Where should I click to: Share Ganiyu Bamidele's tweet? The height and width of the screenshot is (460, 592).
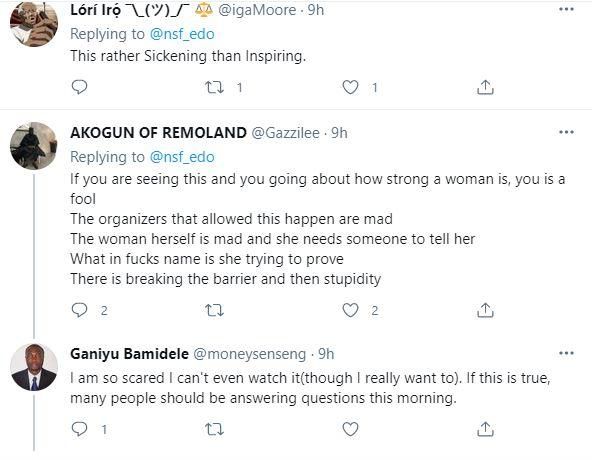(485, 429)
